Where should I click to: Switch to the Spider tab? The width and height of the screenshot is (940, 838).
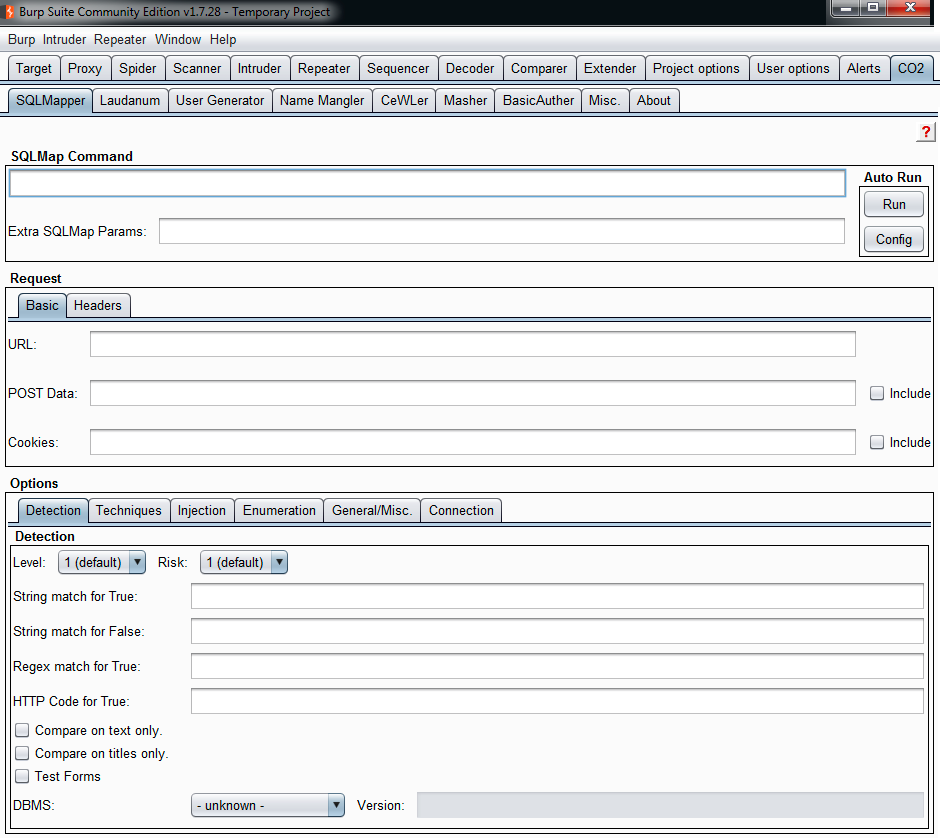point(138,68)
